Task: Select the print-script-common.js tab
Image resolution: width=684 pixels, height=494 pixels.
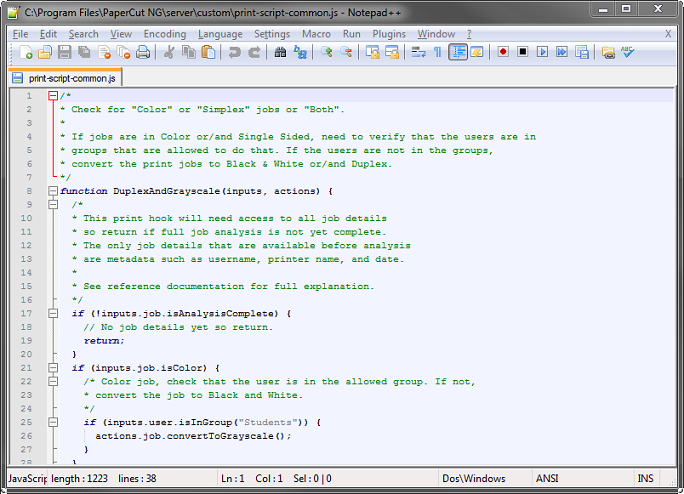Action: tap(65, 78)
